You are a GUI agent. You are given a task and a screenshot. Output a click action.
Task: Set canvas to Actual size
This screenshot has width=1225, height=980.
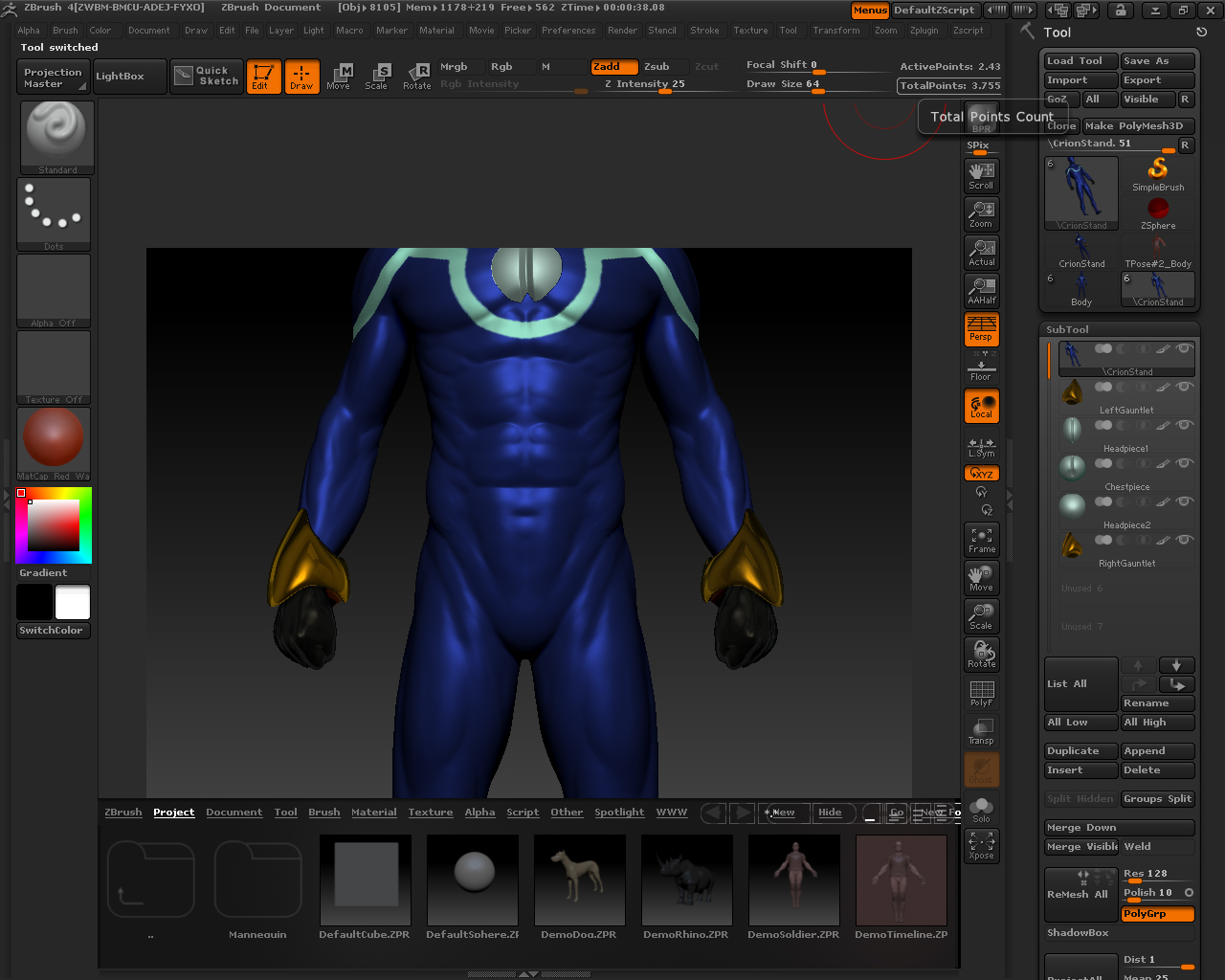pyautogui.click(x=982, y=252)
